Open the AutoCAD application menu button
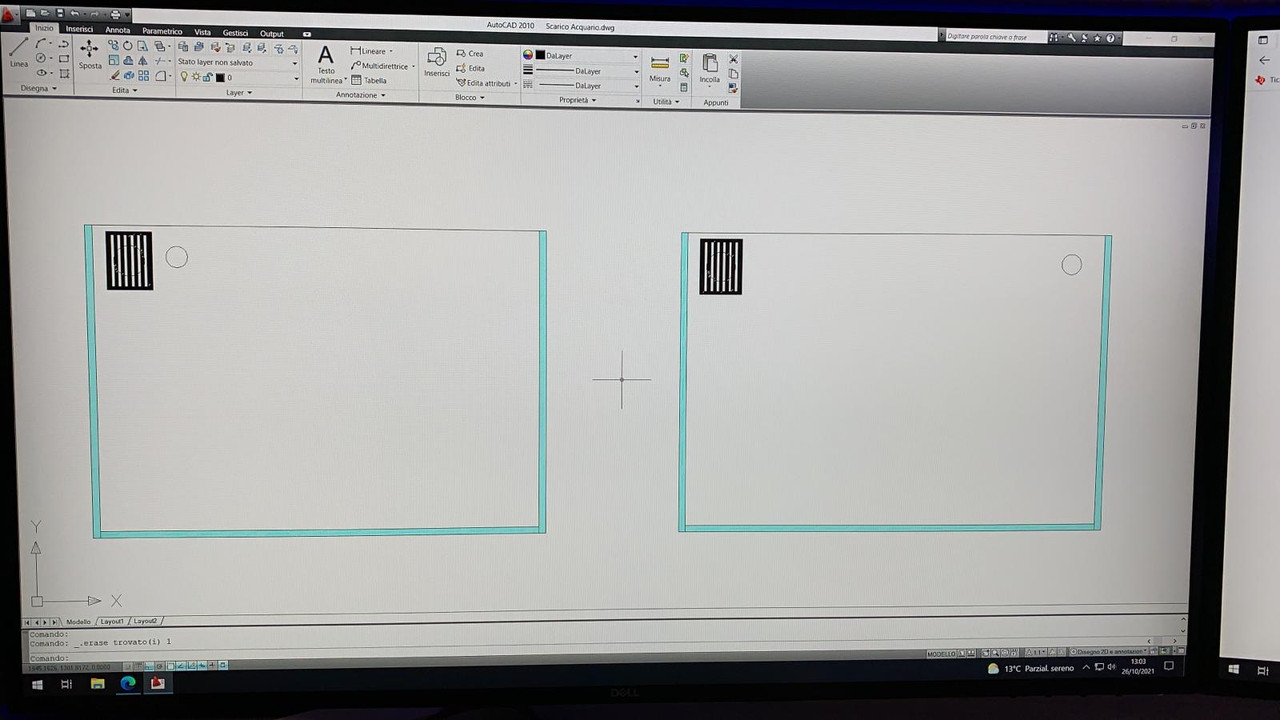The height and width of the screenshot is (720, 1280). (8, 15)
